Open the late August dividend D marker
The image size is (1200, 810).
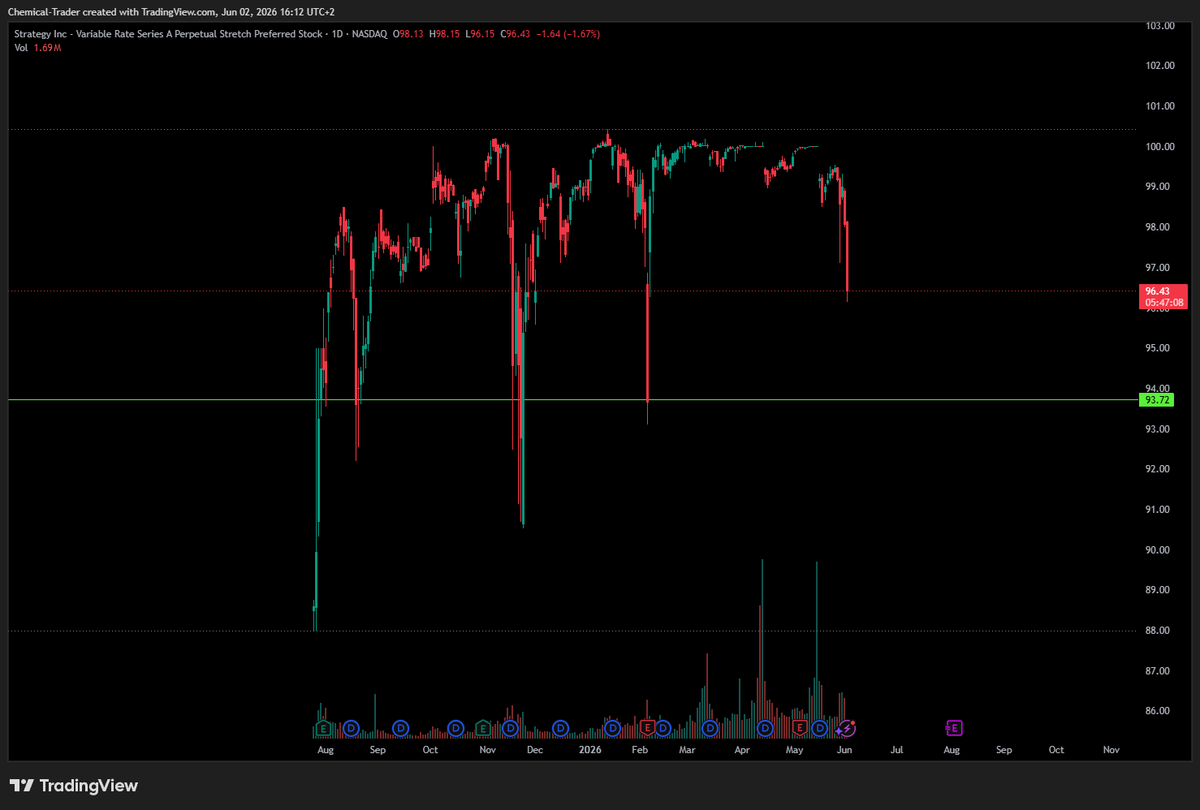[351, 728]
